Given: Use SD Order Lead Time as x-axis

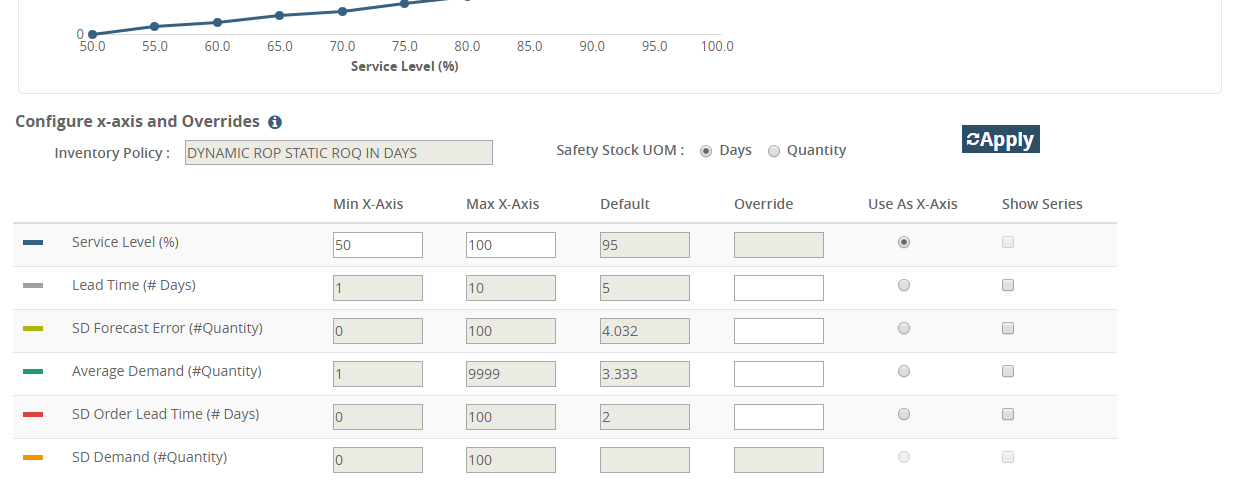Looking at the screenshot, I should [904, 414].
